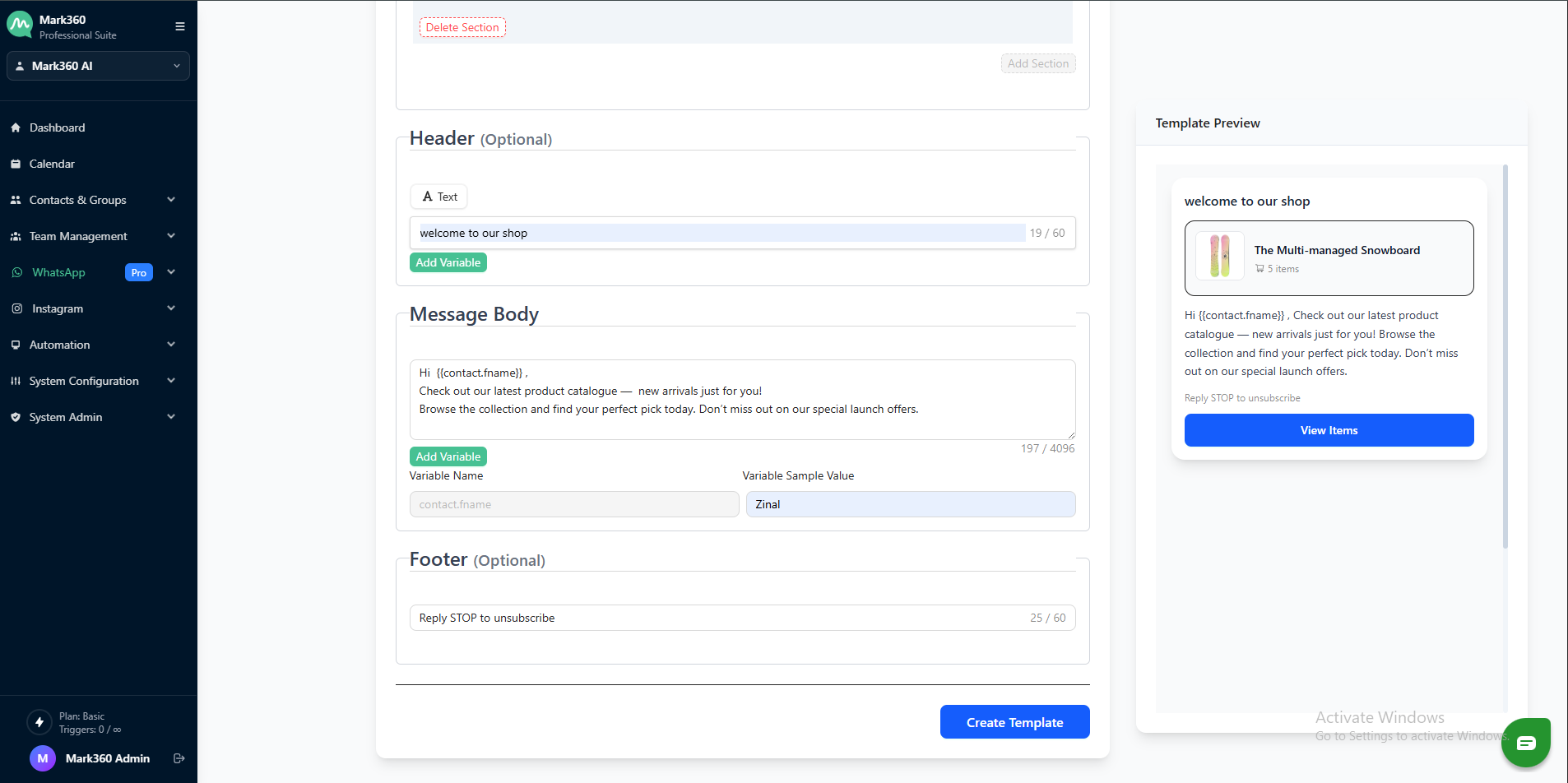Click the Dashboard home icon

16,127
